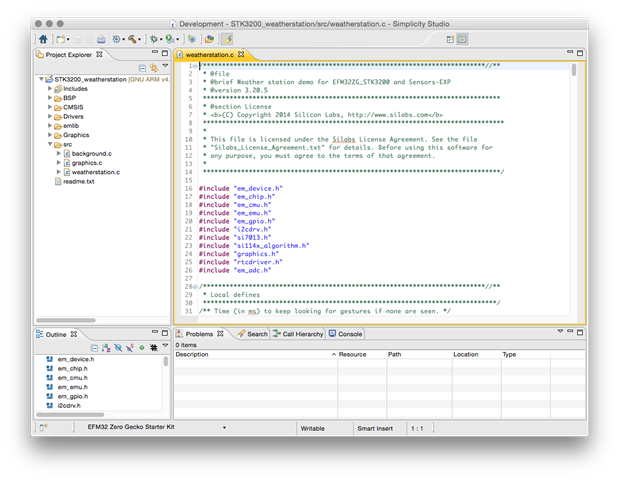Sort Problems by Description column header

[x=255, y=354]
